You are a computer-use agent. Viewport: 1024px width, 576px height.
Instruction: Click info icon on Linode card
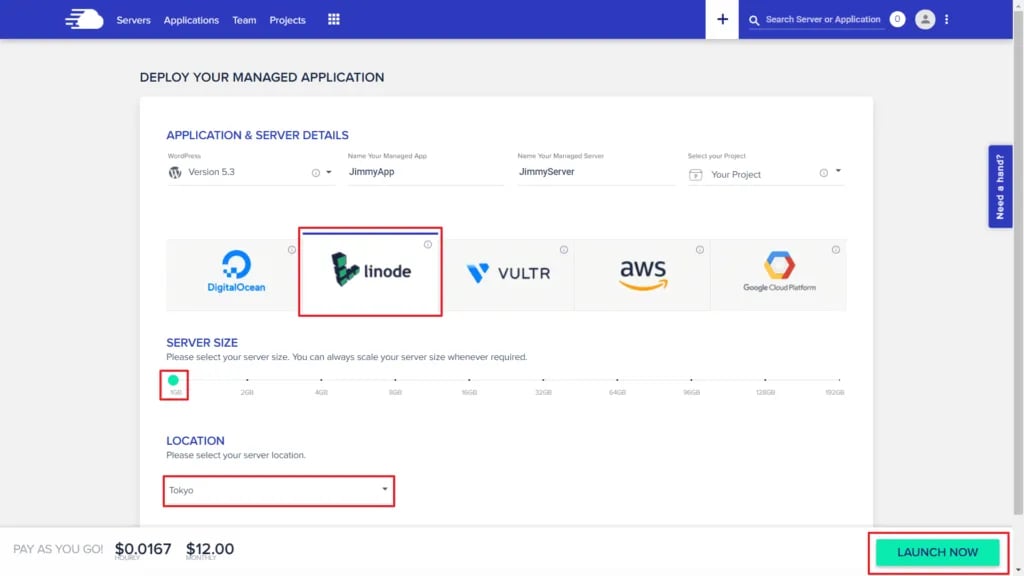click(428, 244)
